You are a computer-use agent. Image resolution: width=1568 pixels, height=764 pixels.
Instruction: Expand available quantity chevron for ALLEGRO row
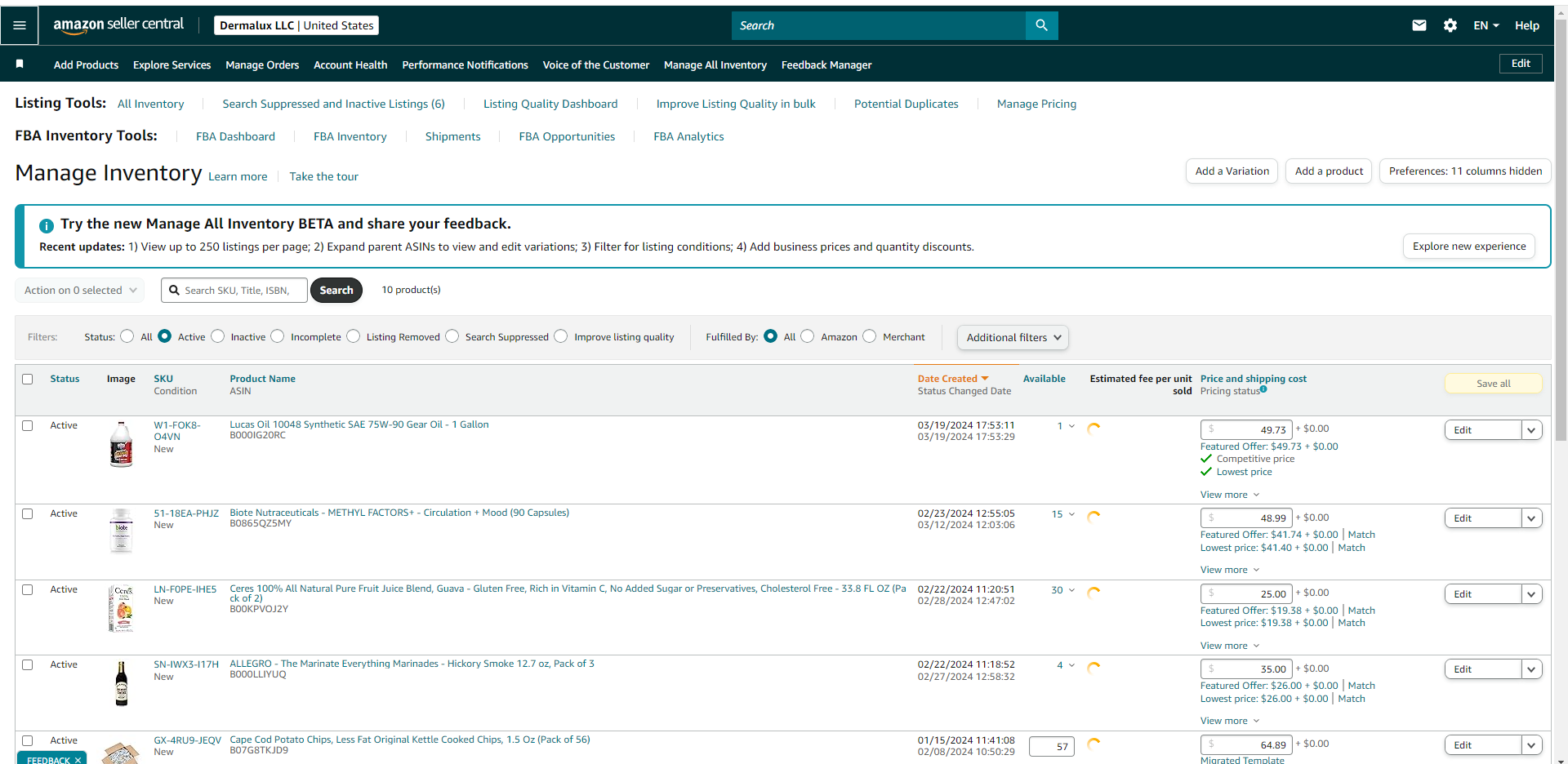click(x=1072, y=665)
